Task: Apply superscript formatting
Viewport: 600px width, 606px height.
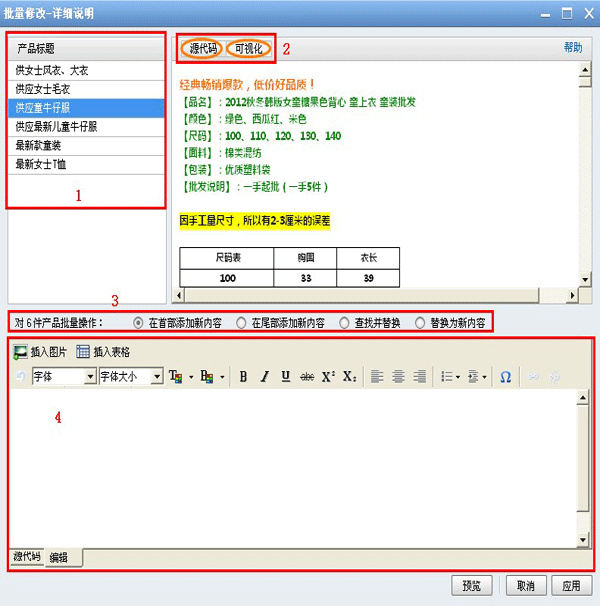Action: tap(328, 376)
